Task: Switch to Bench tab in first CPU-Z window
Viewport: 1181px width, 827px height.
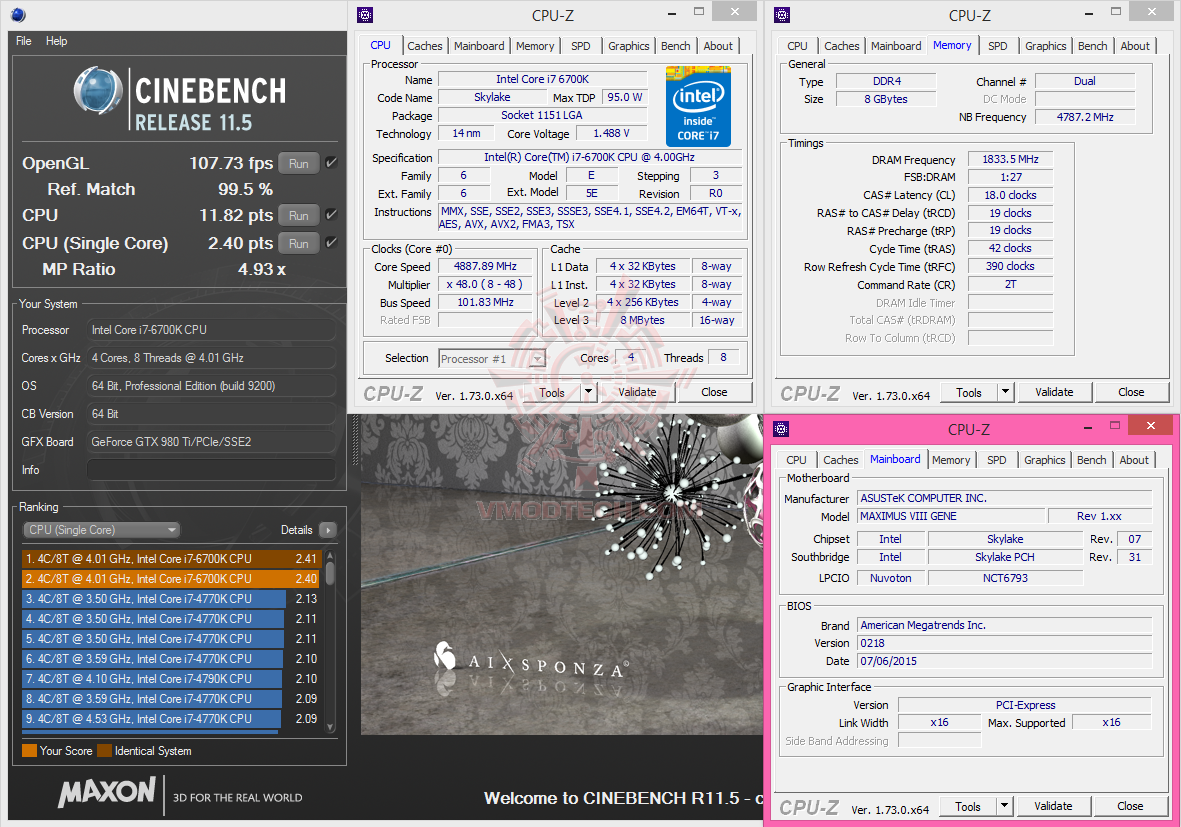Action: [676, 46]
